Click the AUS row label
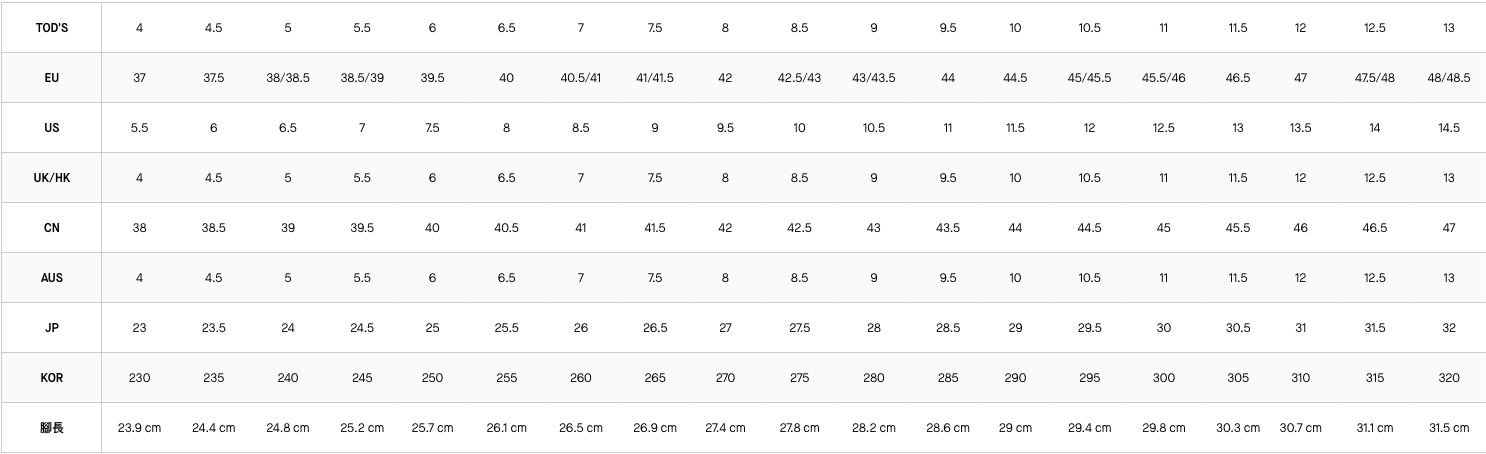The image size is (1486, 454). point(51,278)
